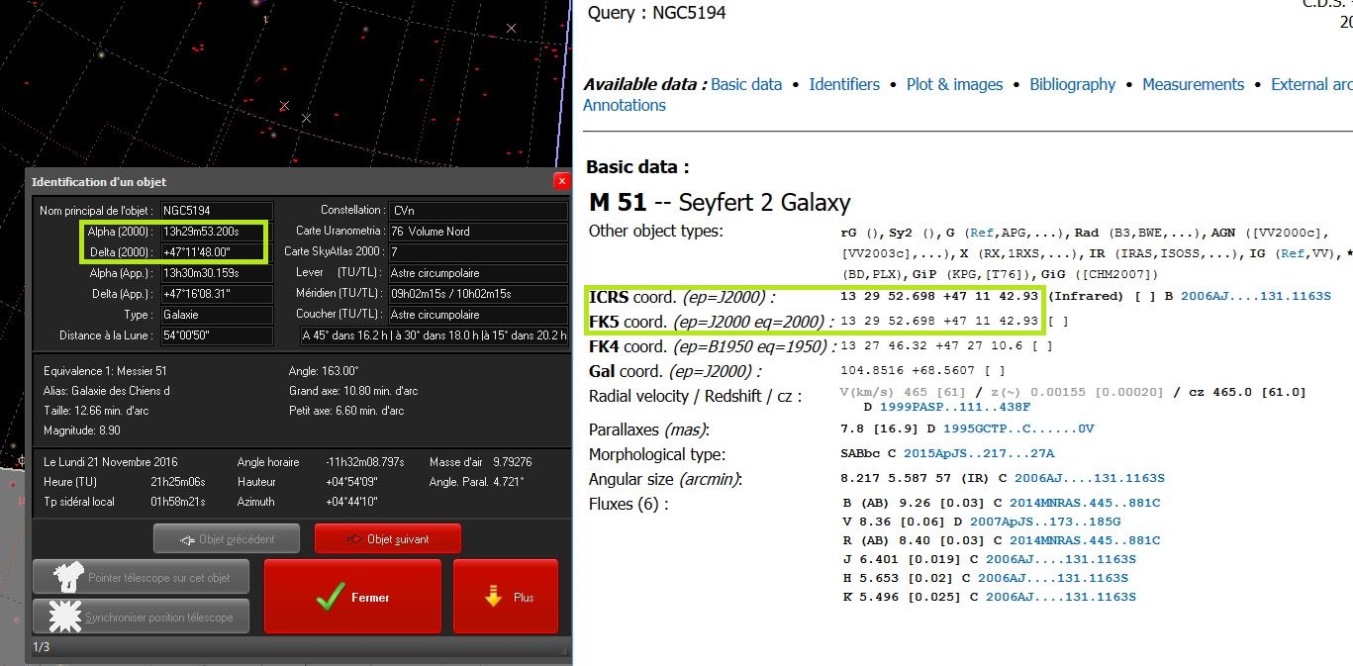The image size is (1353, 666).
Task: Open the Bibliography link
Action: pyautogui.click(x=1072, y=84)
